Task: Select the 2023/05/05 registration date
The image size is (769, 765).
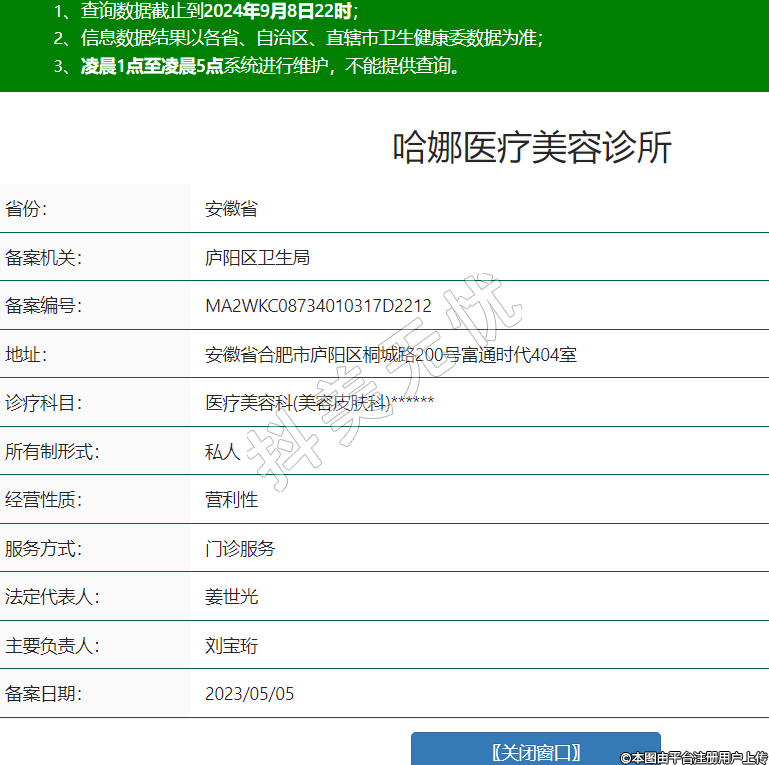Action: 249,694
